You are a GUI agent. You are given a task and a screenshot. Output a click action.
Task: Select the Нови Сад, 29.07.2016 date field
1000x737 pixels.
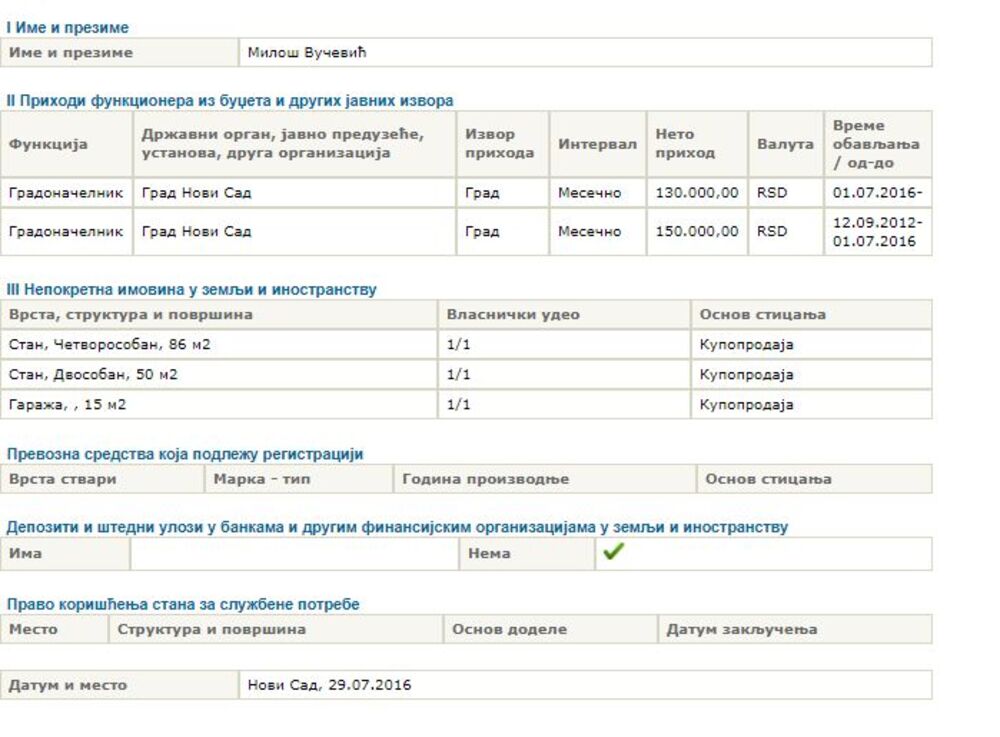(329, 685)
